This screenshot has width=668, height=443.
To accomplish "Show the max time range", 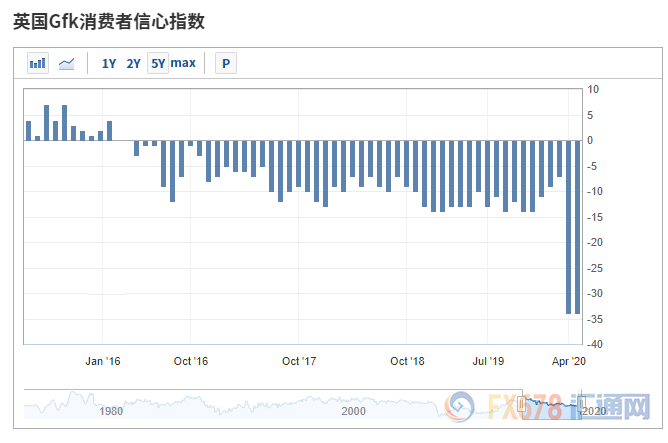I will [x=183, y=64].
